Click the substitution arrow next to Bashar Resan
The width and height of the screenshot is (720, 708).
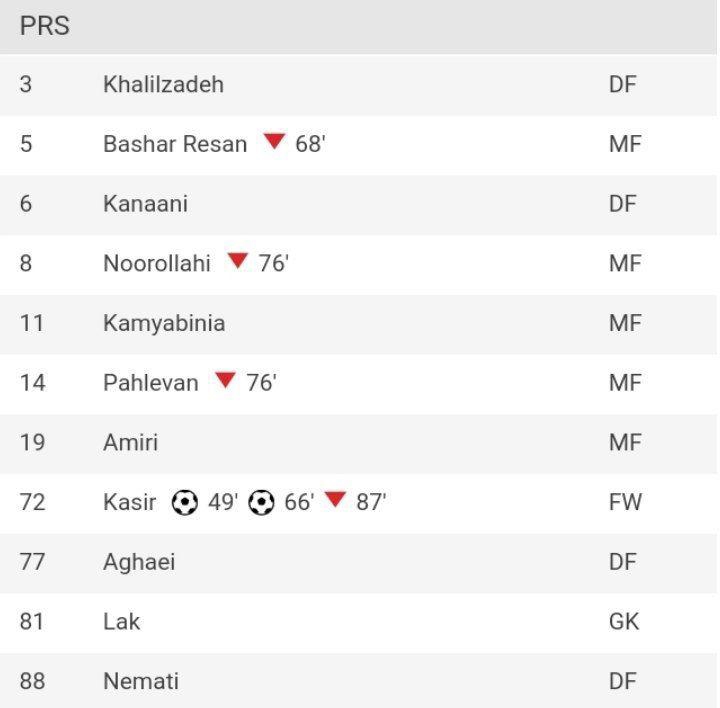(275, 142)
